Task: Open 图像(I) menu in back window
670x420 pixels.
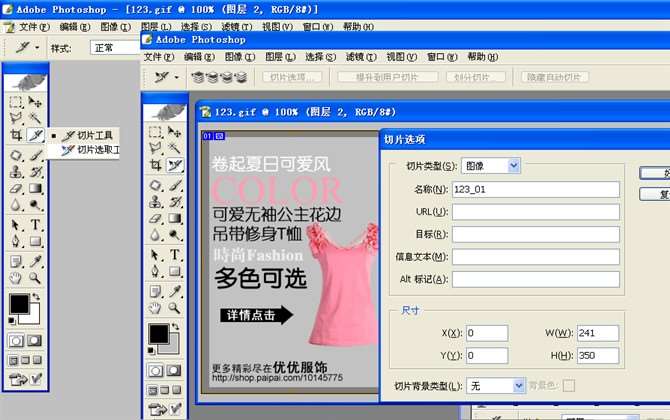Action: coord(115,27)
